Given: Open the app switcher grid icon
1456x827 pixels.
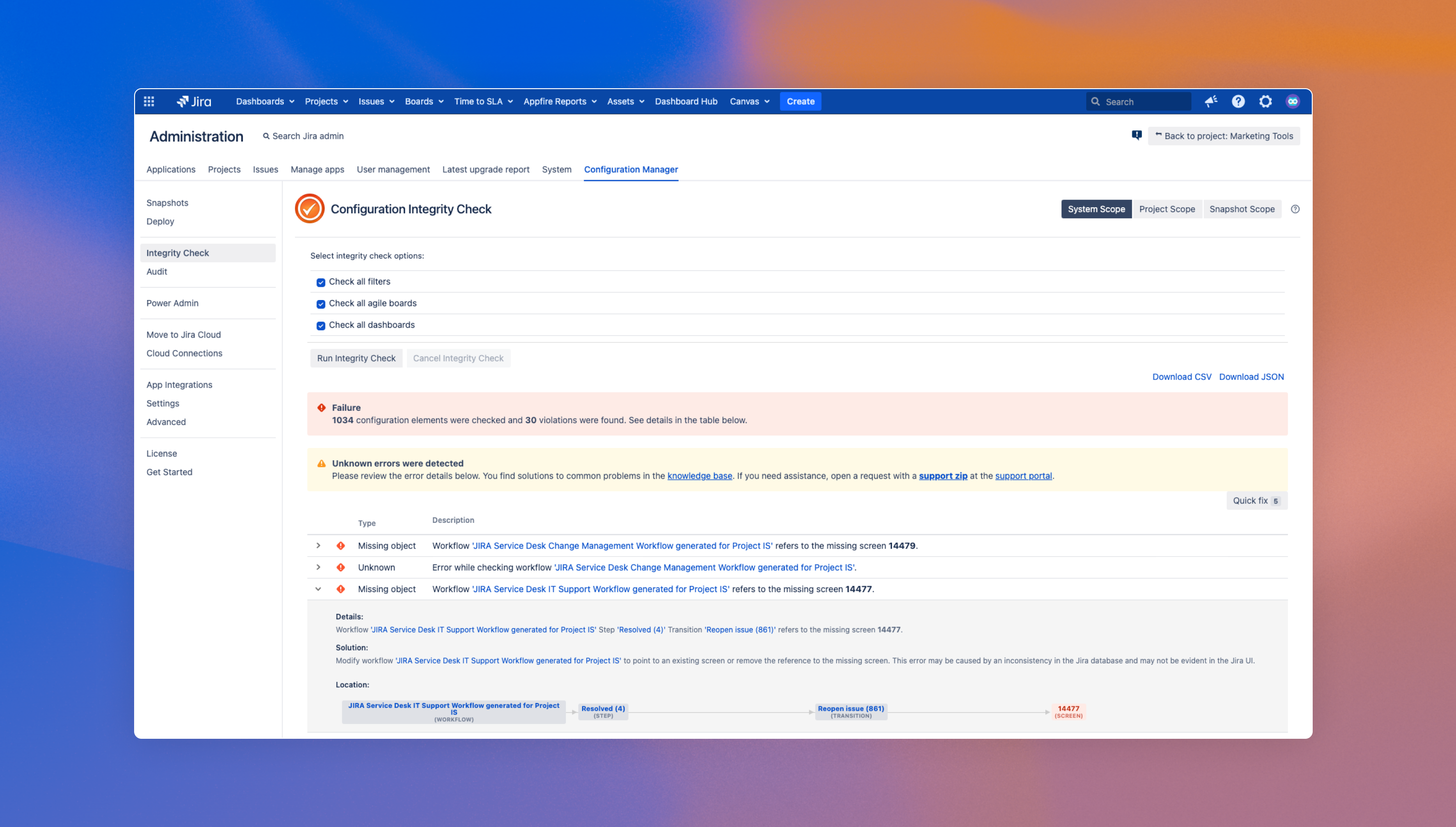Looking at the screenshot, I should [149, 102].
